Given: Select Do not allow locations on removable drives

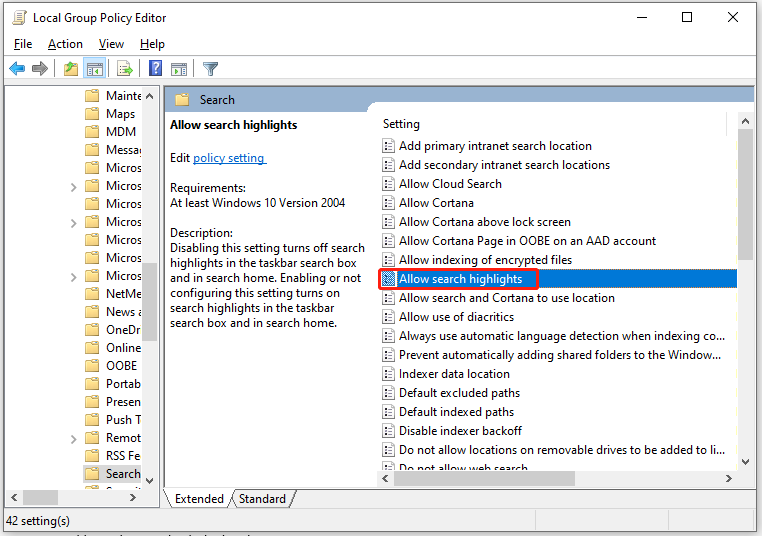Looking at the screenshot, I should (562, 450).
